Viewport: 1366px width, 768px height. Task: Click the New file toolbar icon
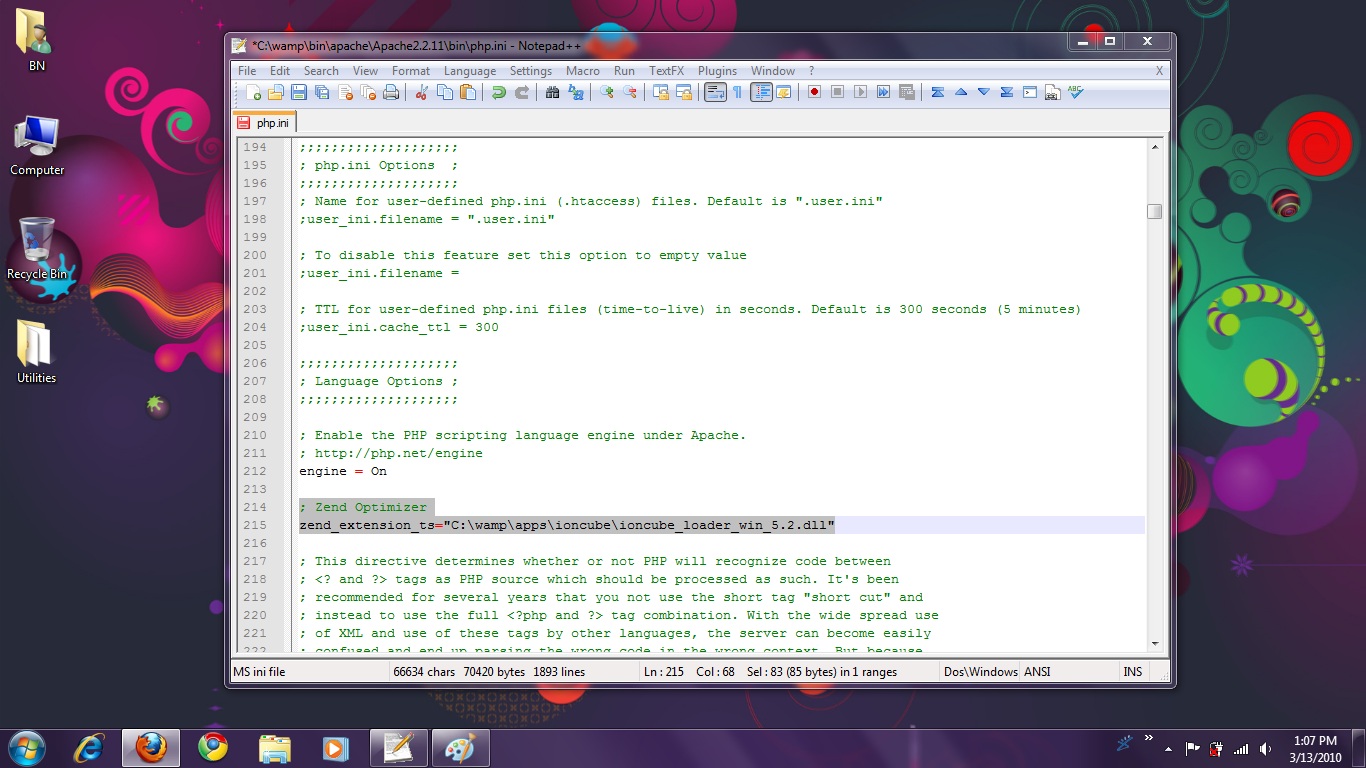pyautogui.click(x=254, y=92)
